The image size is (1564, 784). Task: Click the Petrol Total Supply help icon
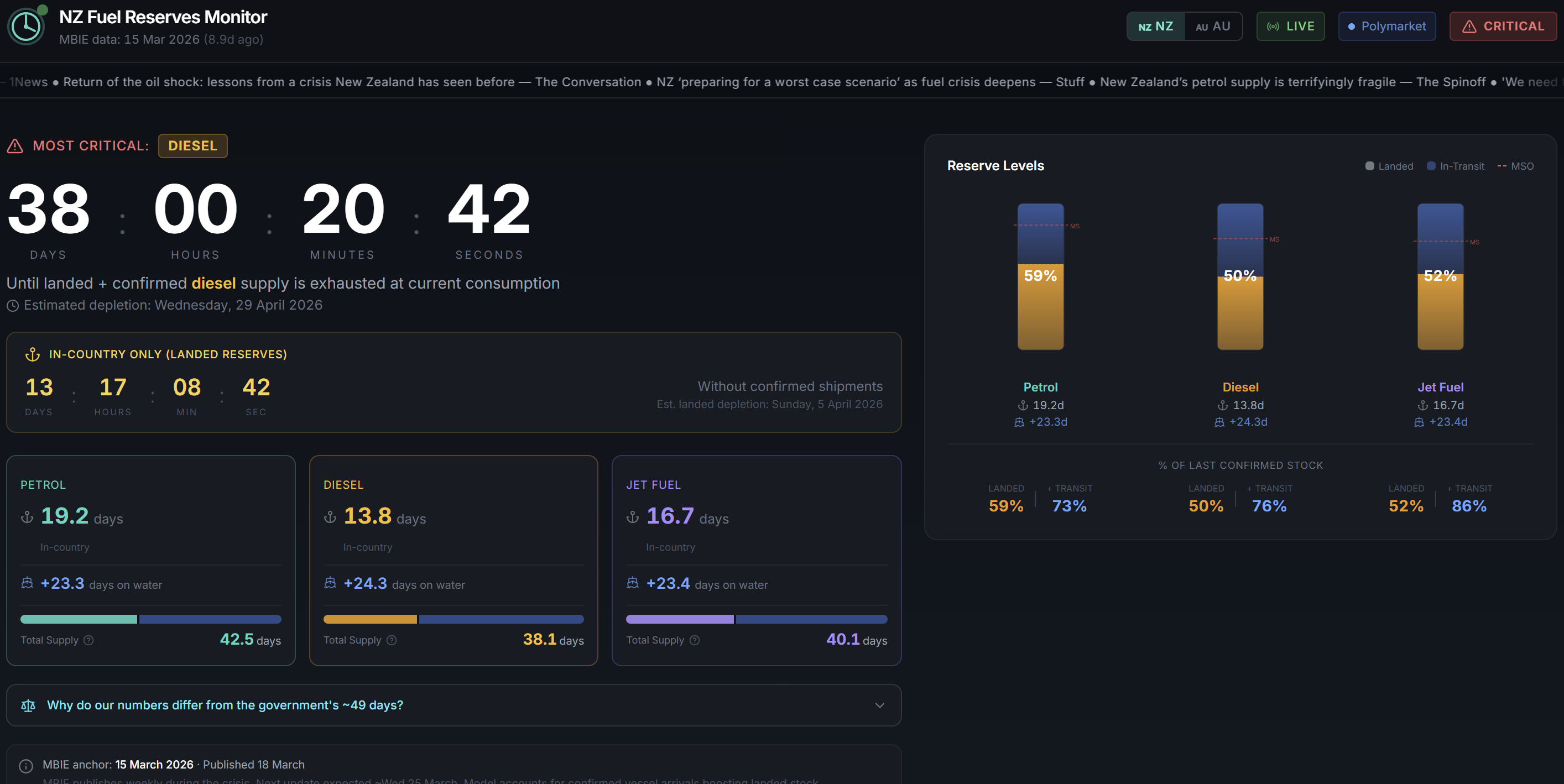(x=88, y=640)
